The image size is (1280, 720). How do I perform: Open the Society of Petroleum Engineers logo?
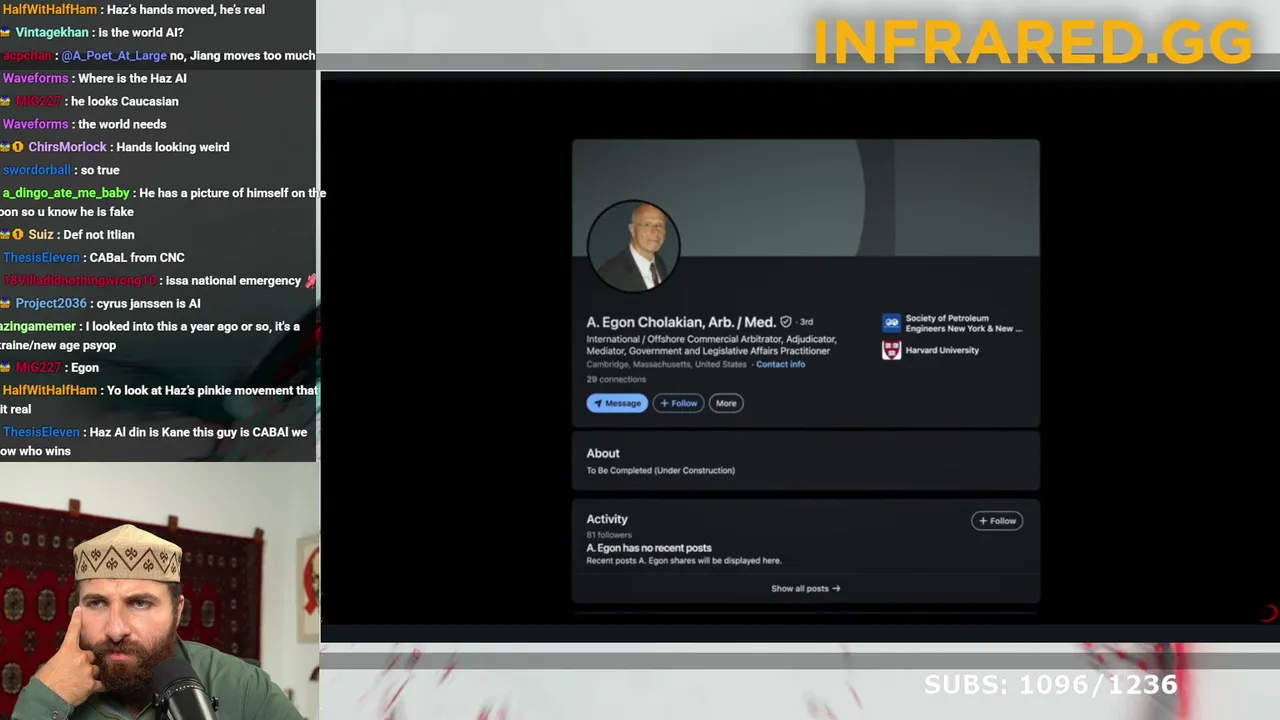[891, 323]
